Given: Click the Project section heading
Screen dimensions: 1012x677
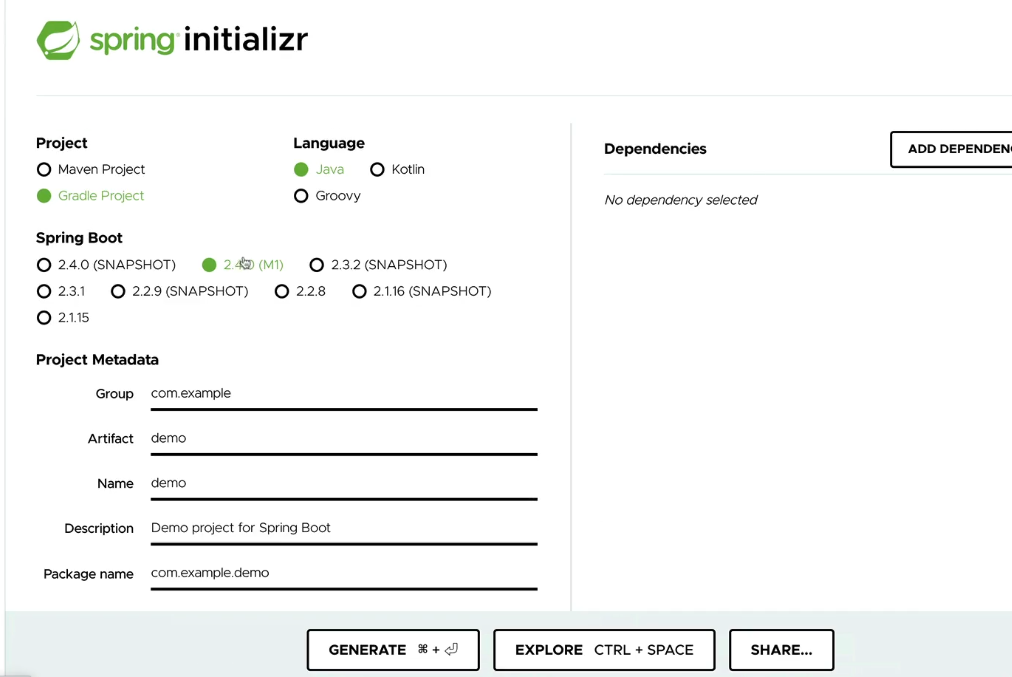Looking at the screenshot, I should point(62,143).
